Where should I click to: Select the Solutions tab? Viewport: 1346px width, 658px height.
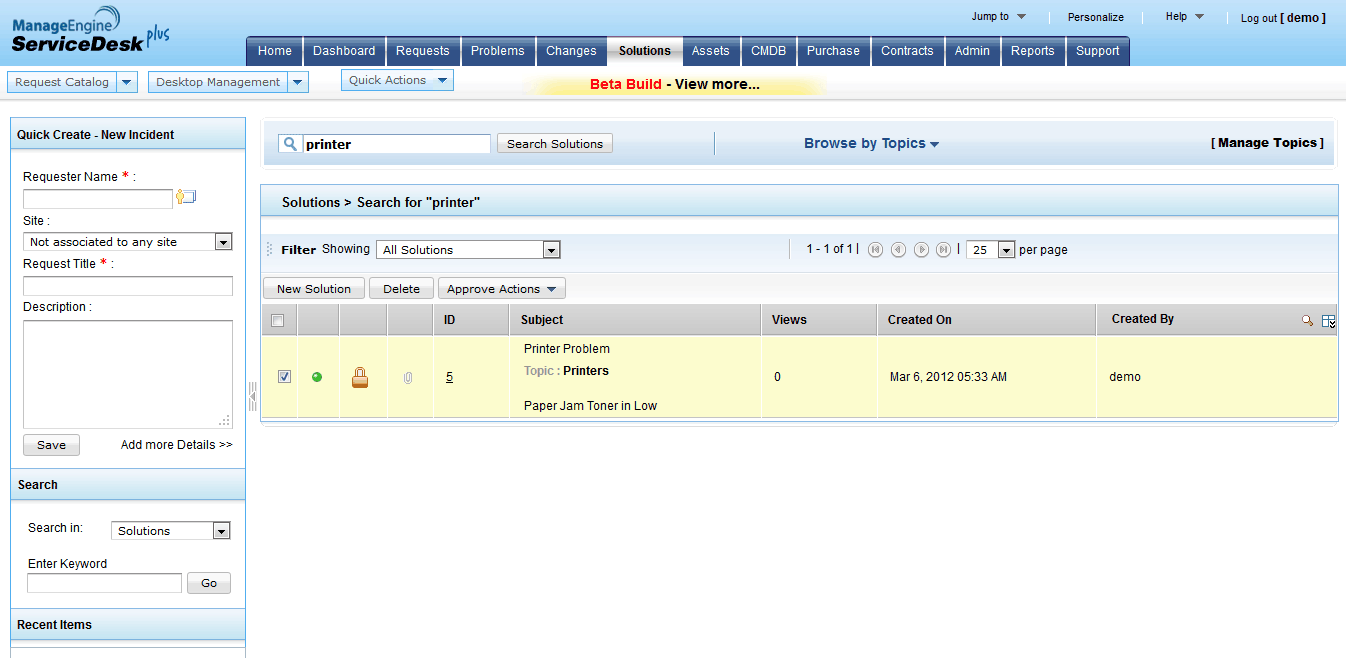(644, 51)
